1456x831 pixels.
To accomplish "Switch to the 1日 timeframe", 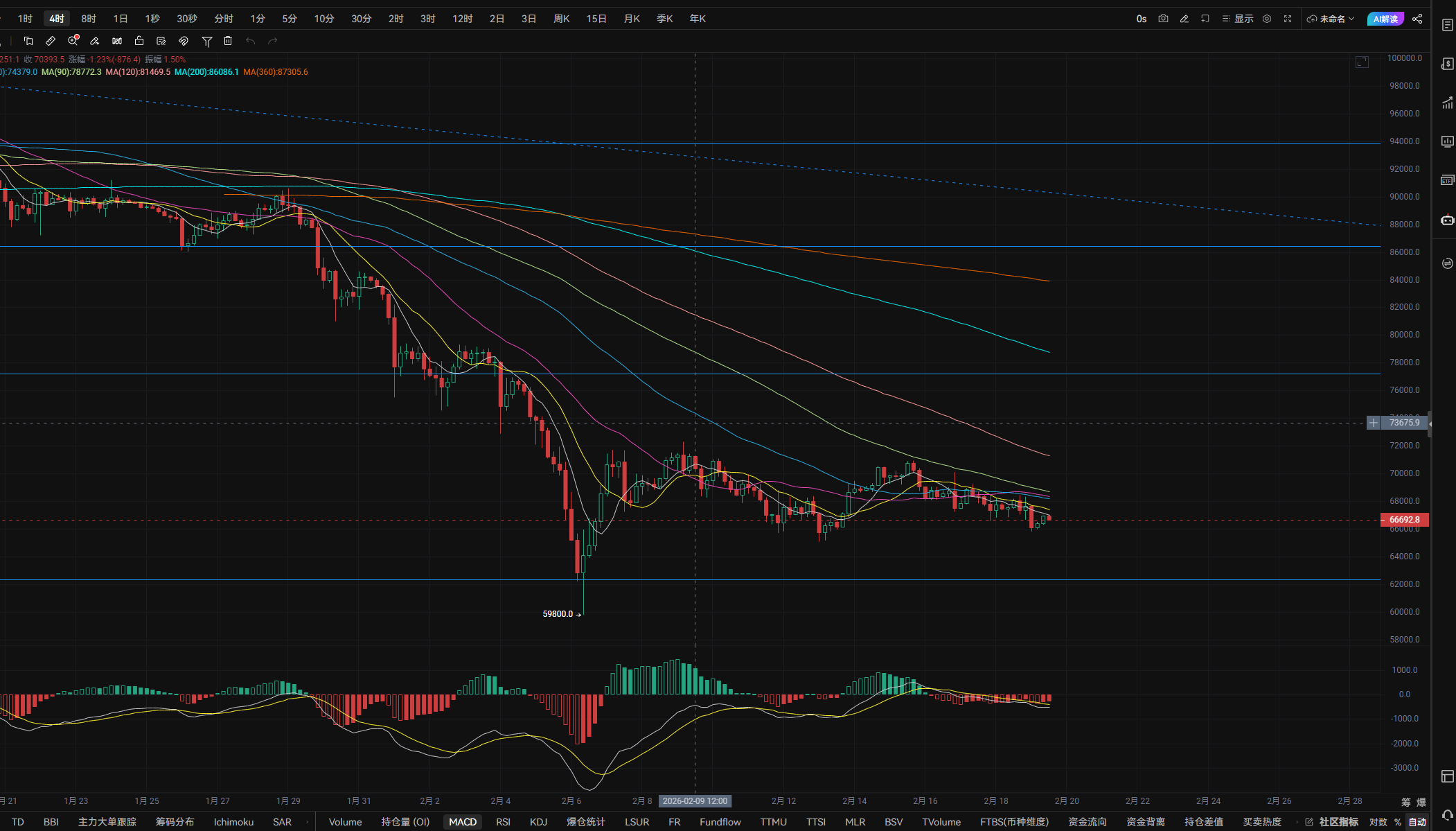I will click(x=121, y=19).
